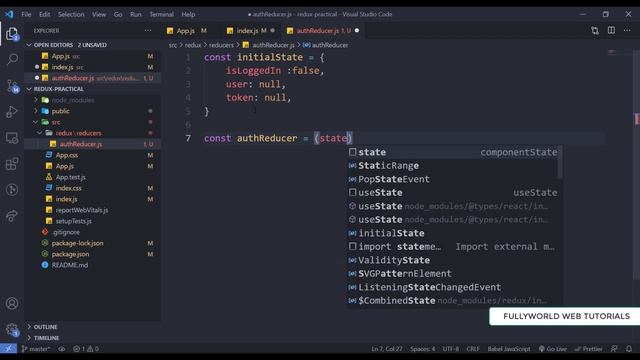Screen dimensions: 640x360
Task: Open Explorer Views and More Actions ellipsis
Action: (x=148, y=31)
